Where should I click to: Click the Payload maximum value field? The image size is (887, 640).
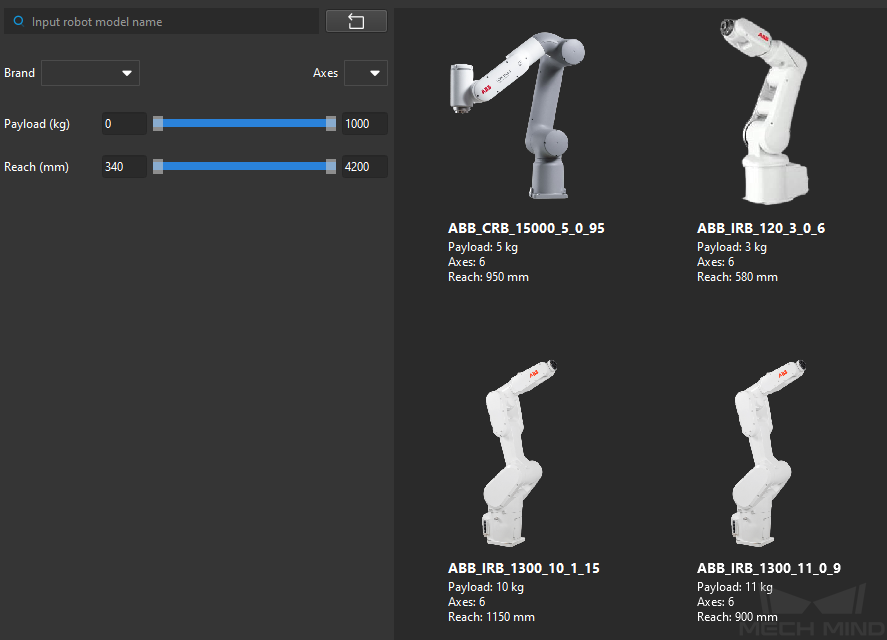pyautogui.click(x=364, y=124)
